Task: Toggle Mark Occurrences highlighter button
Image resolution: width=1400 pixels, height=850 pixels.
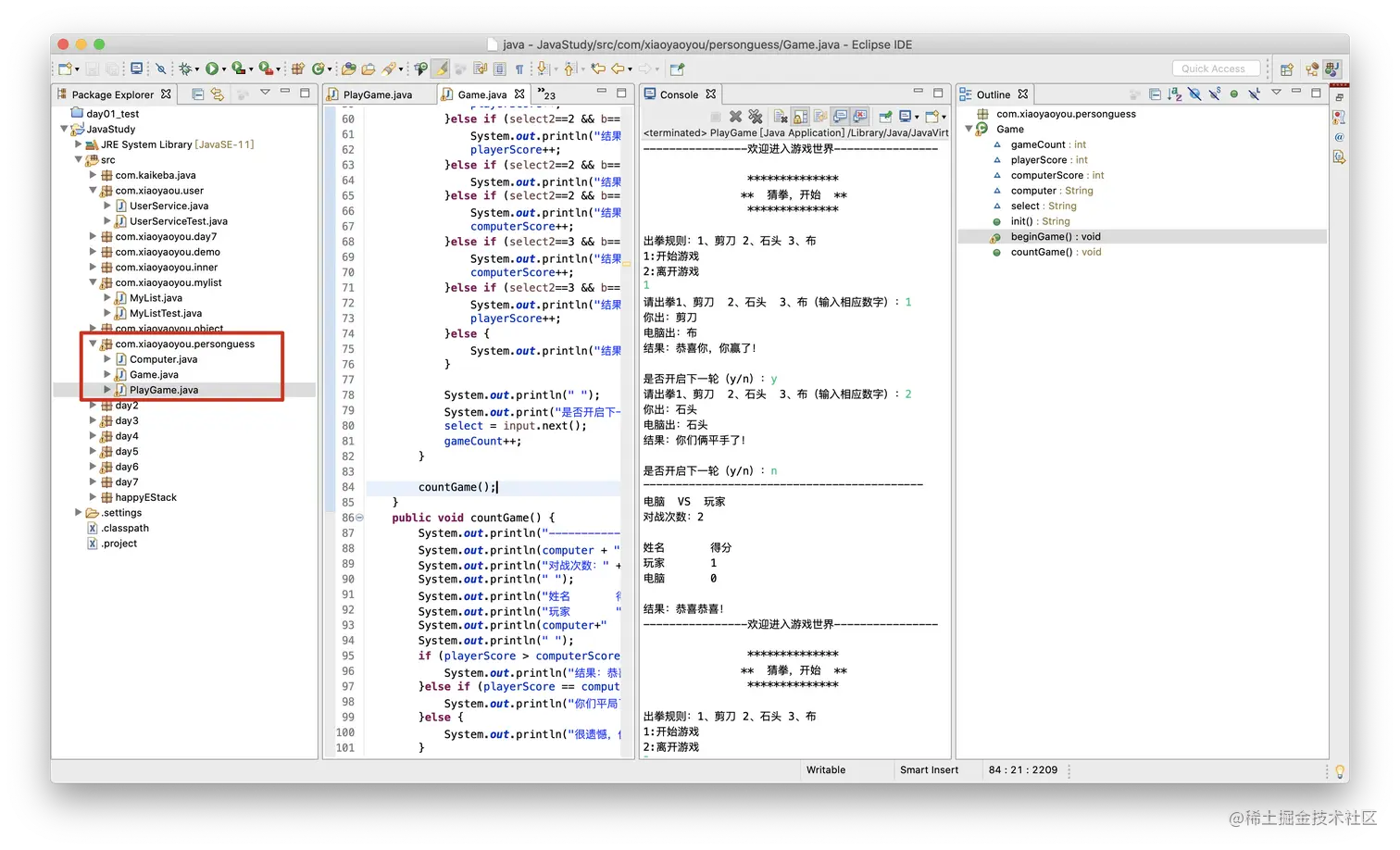Action: pos(441,69)
